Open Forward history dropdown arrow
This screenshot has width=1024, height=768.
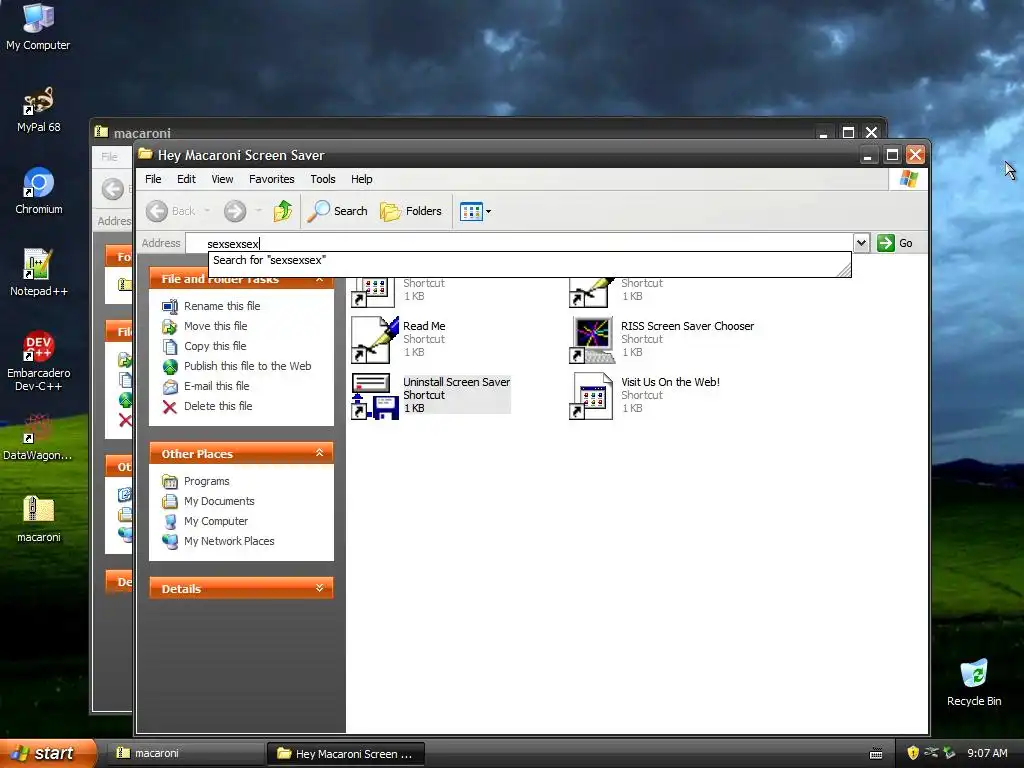259,210
